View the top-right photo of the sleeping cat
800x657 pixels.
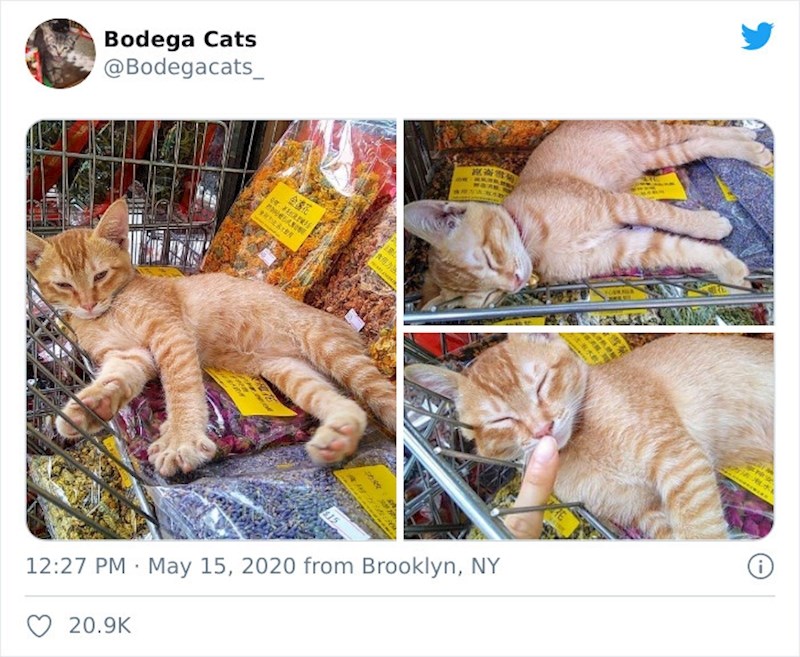589,222
